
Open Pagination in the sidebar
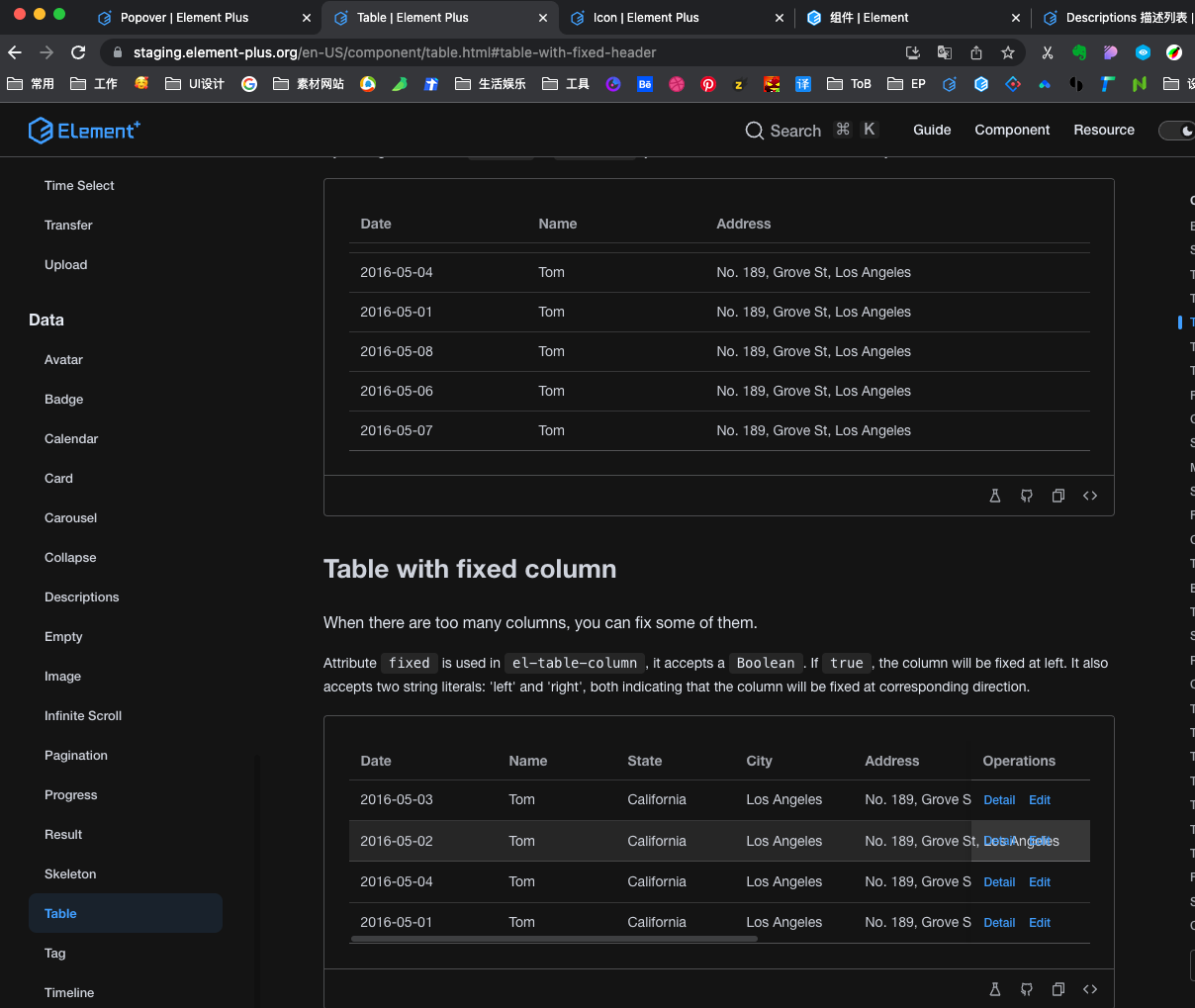[76, 756]
